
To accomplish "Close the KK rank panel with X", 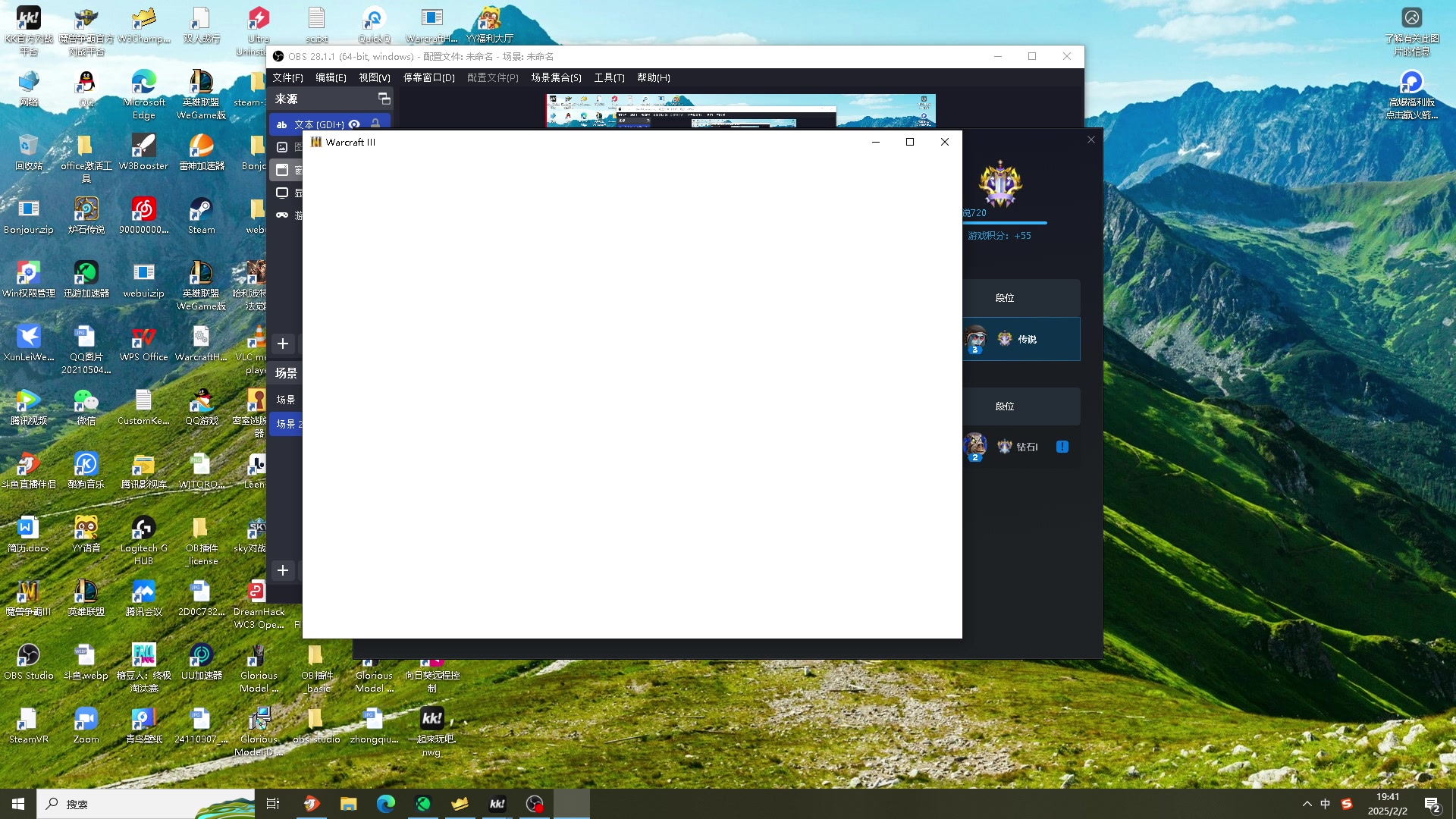I will pyautogui.click(x=1091, y=140).
